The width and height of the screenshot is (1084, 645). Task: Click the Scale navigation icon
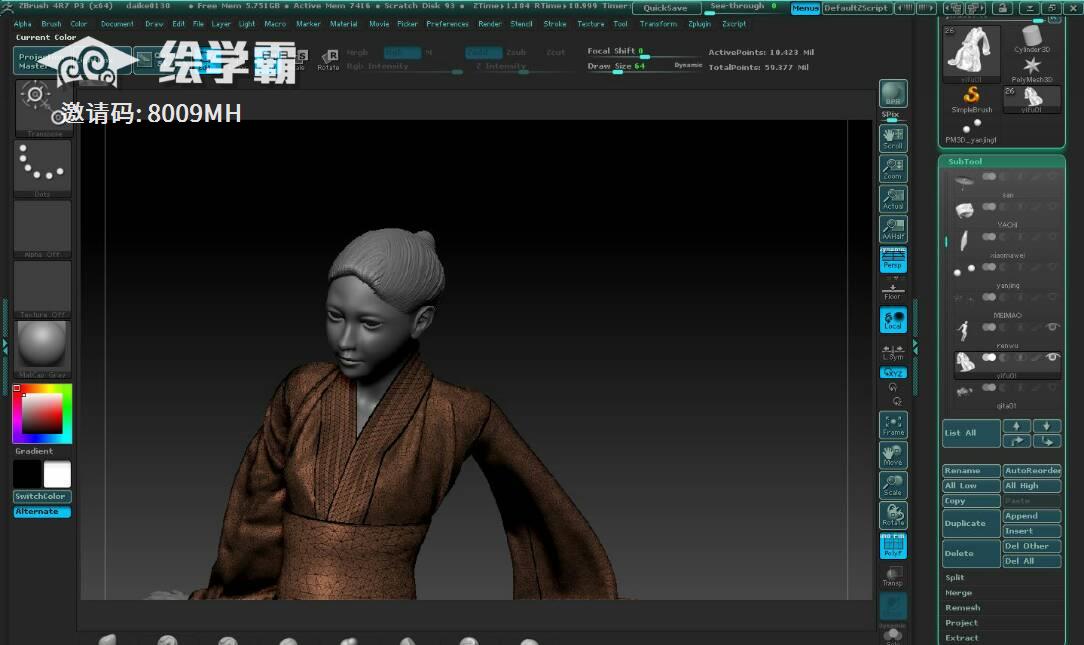pyautogui.click(x=892, y=485)
